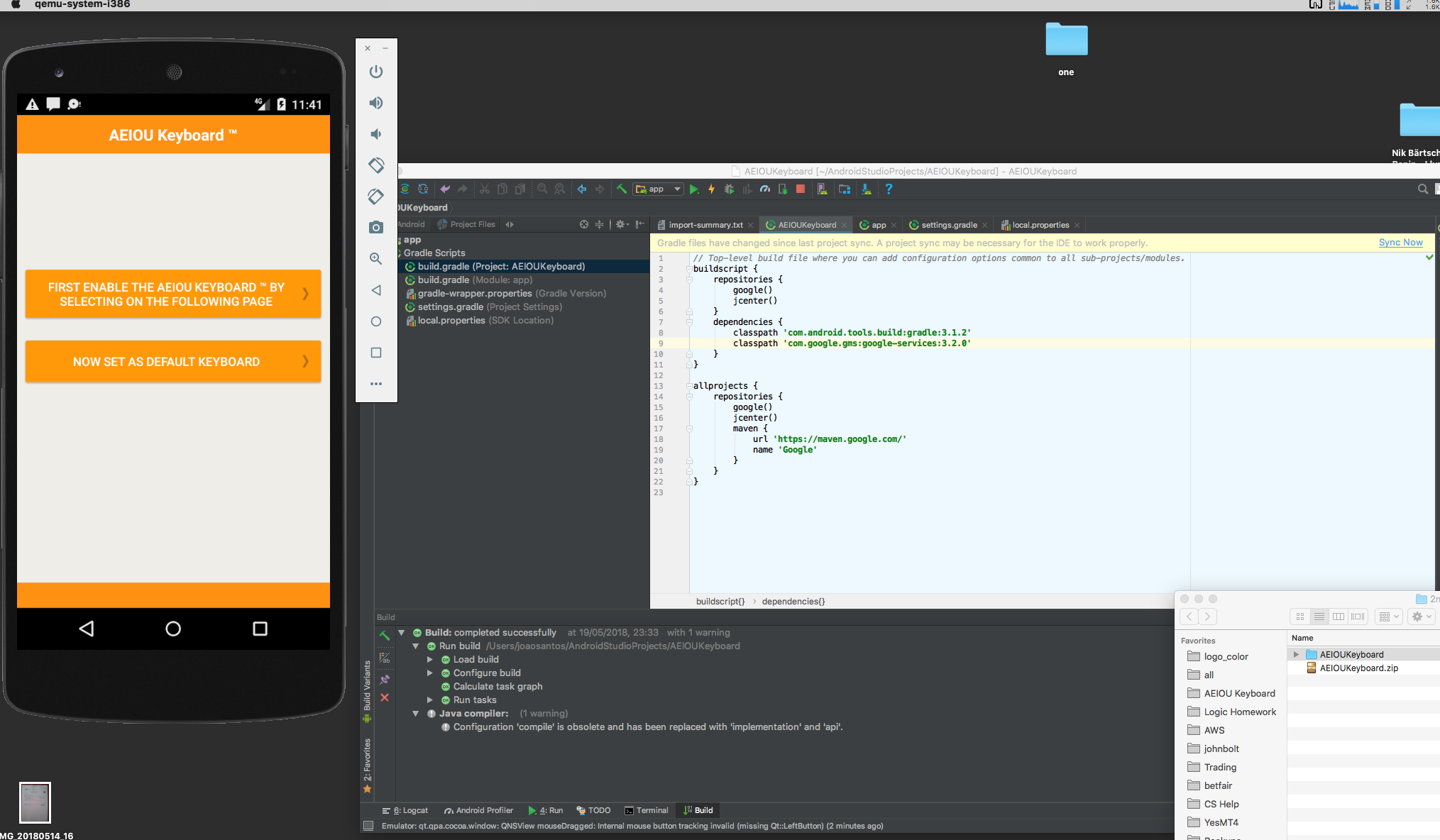The height and width of the screenshot is (840, 1440).
Task: Collapse the Java compiler build node
Action: (416, 714)
